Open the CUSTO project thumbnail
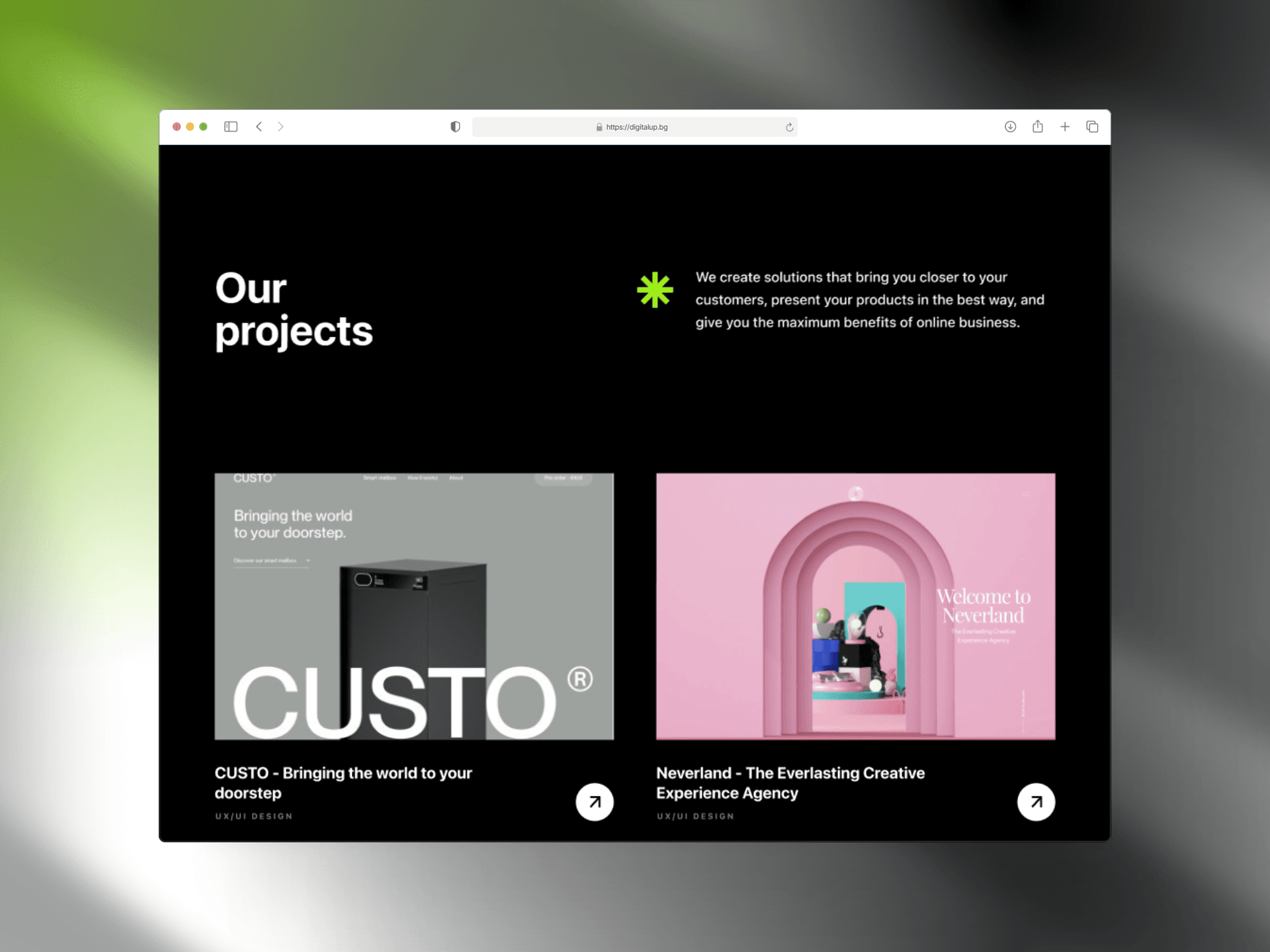Image resolution: width=1270 pixels, height=952 pixels. coord(414,606)
